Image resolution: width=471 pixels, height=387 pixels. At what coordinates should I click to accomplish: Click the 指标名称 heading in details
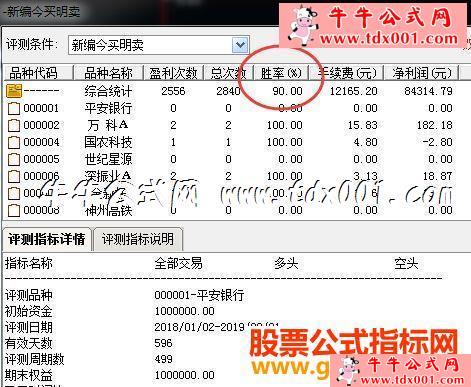(29, 263)
